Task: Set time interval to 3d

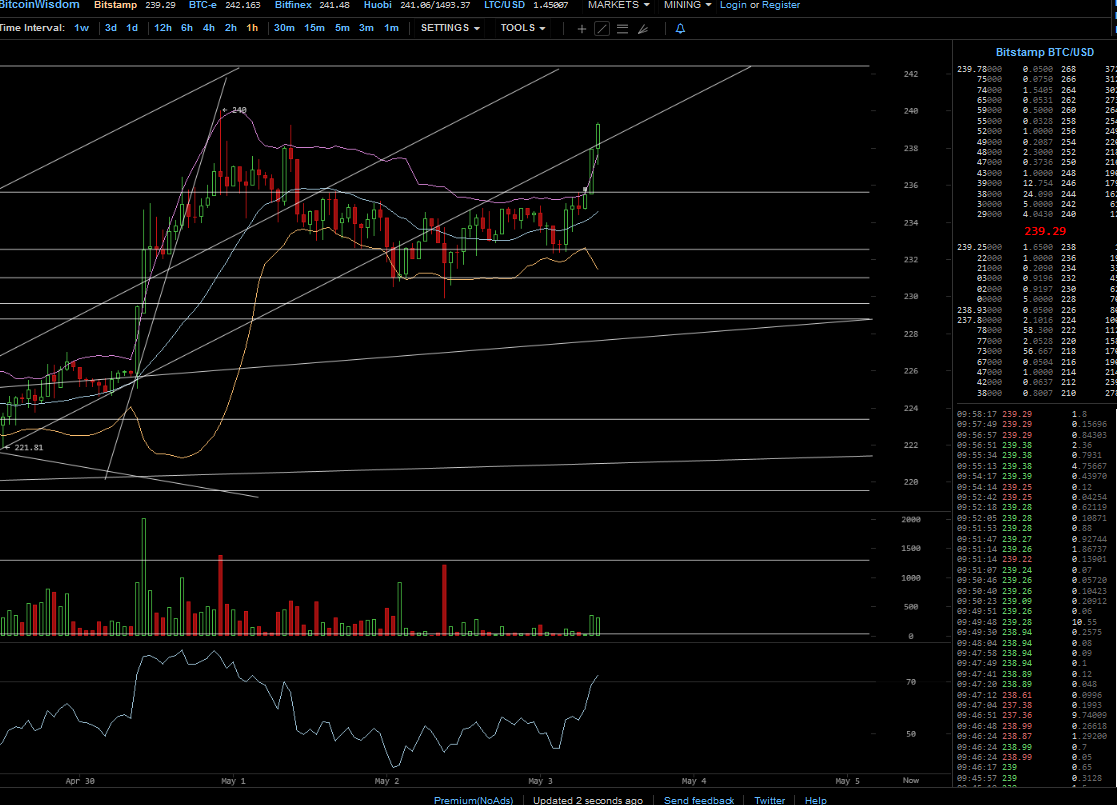Action: pos(110,28)
